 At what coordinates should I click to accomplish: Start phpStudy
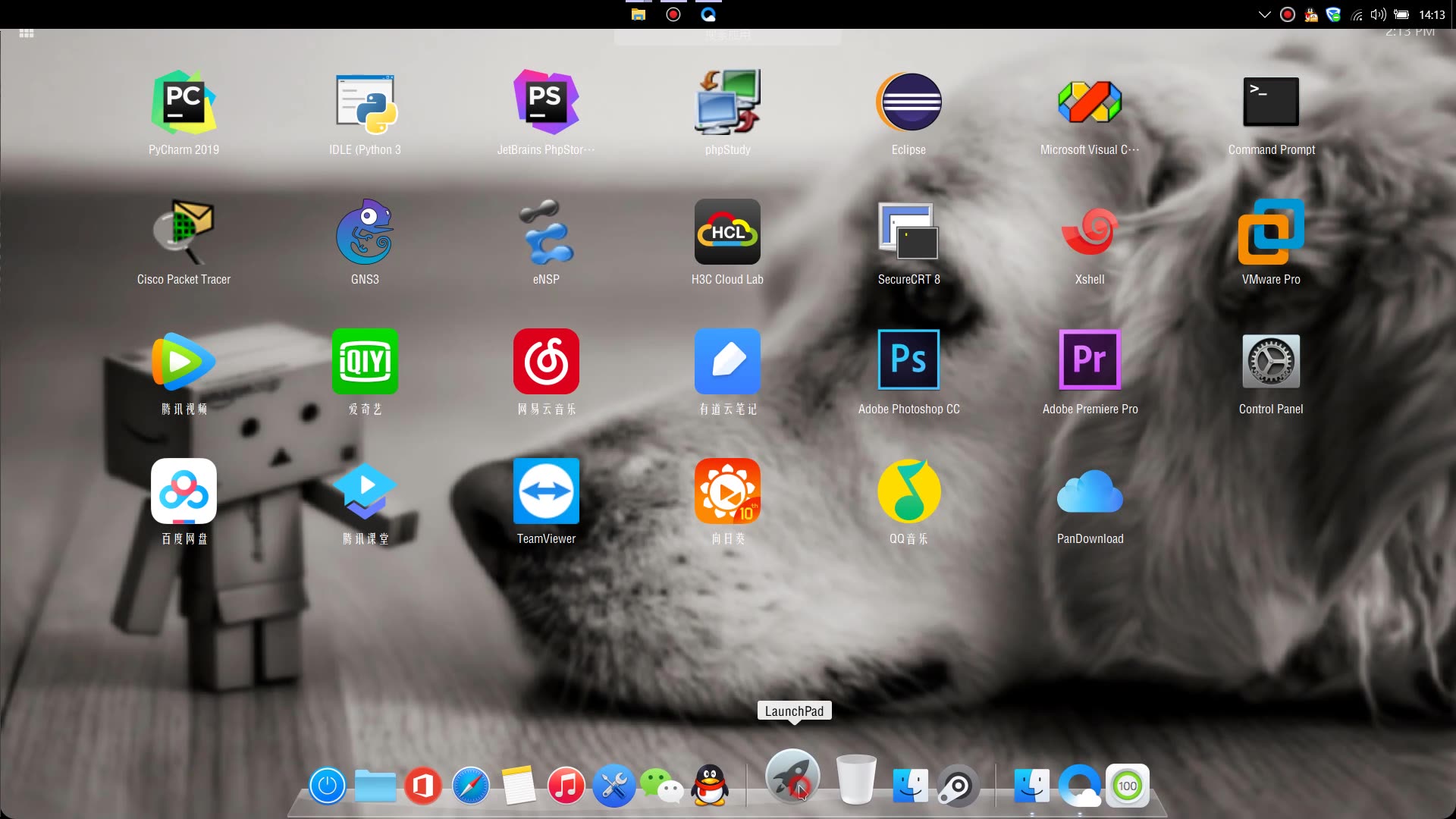coord(727,102)
